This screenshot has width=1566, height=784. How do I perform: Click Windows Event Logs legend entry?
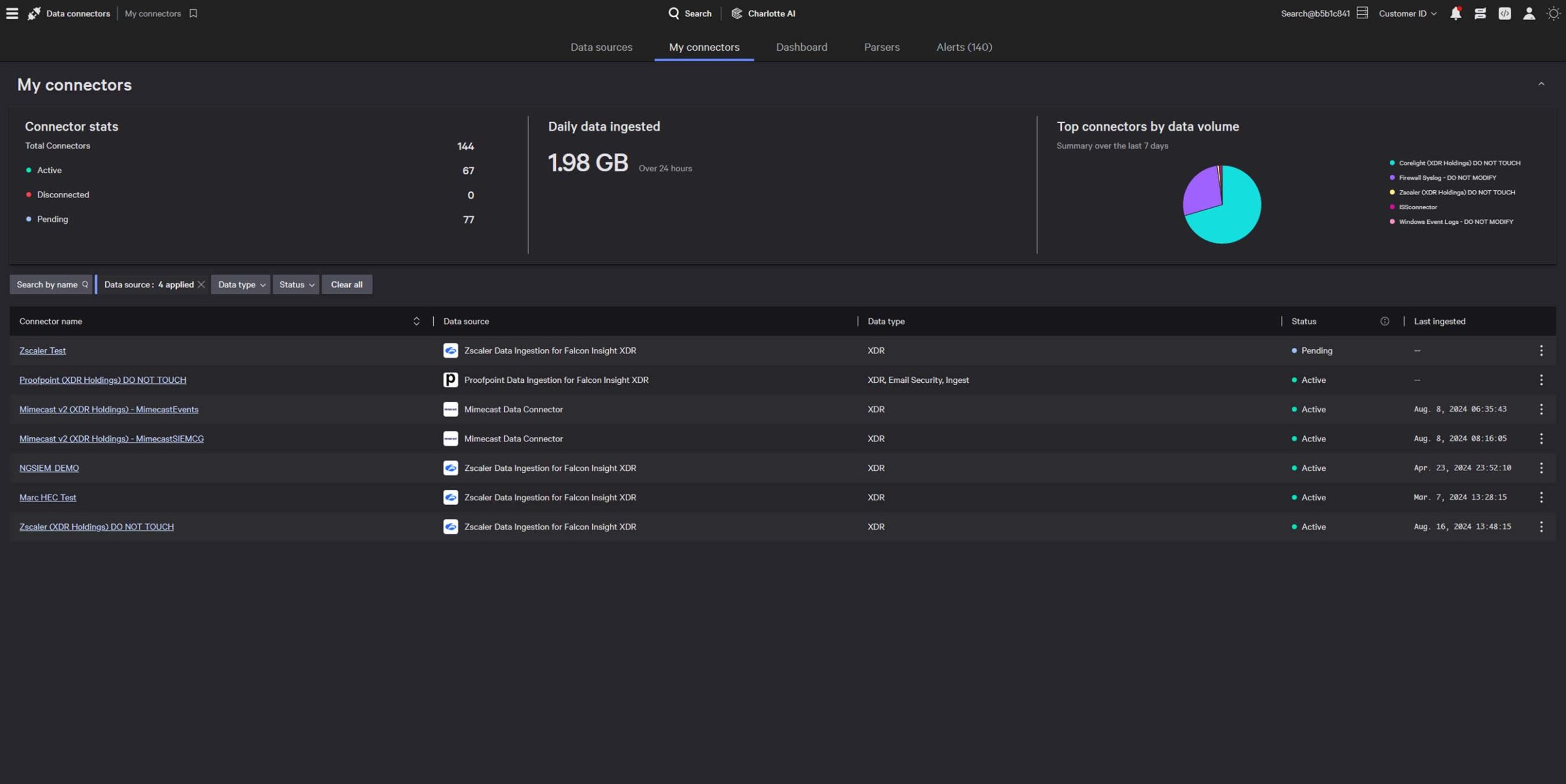coord(1452,221)
